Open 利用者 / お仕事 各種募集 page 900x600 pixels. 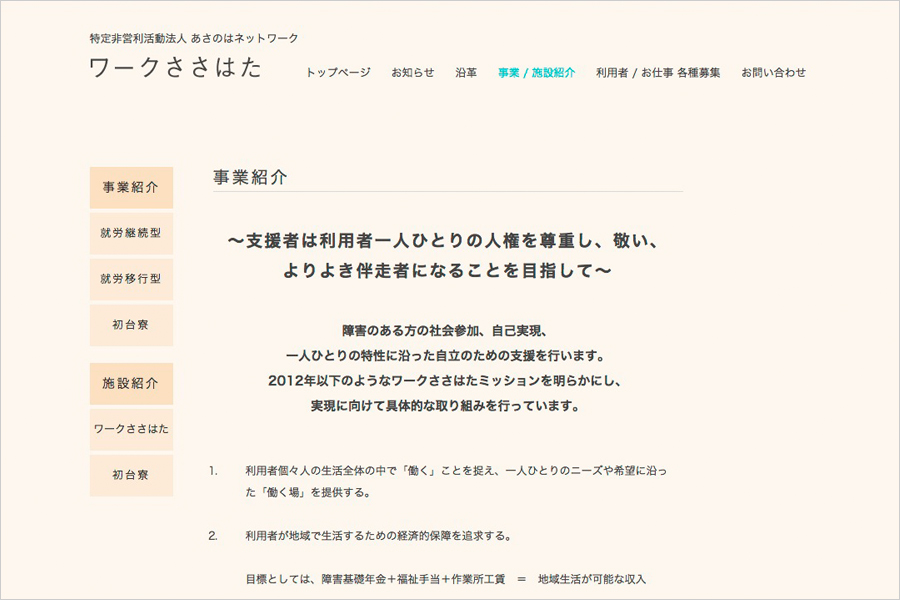click(x=658, y=73)
